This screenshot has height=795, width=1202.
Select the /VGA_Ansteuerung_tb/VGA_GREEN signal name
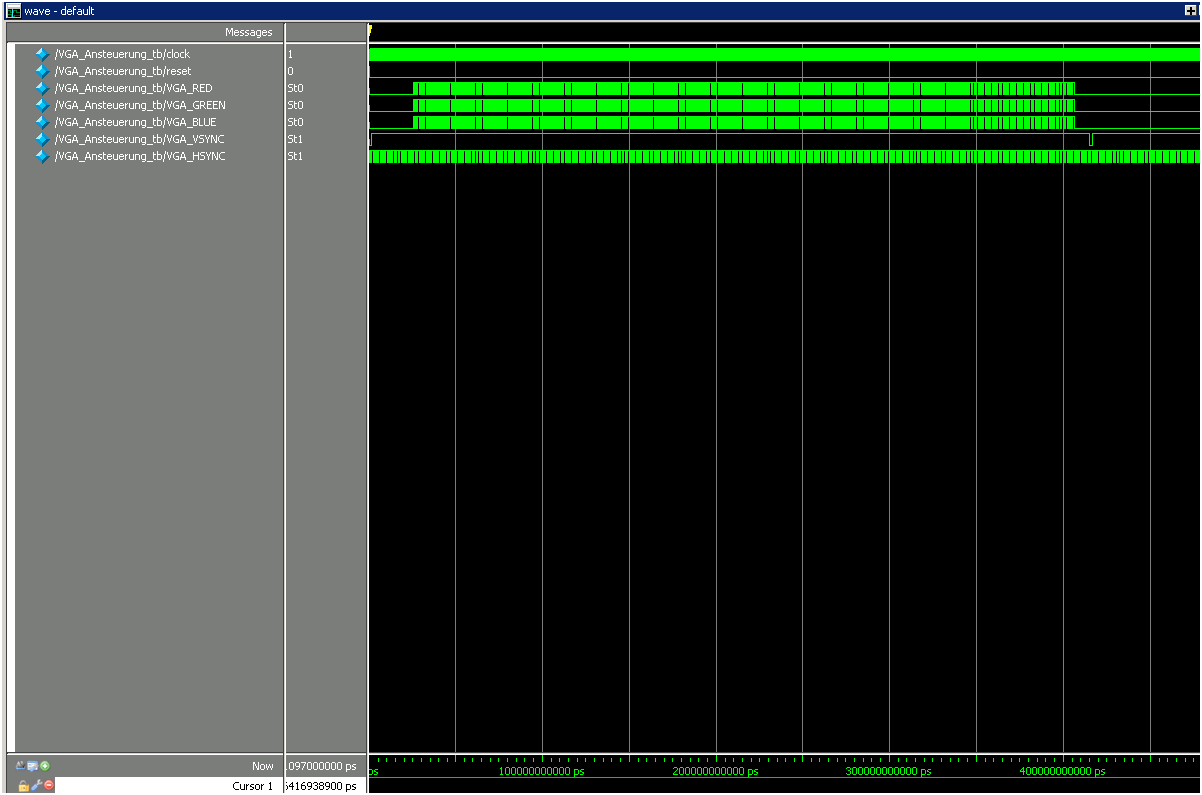click(140, 105)
